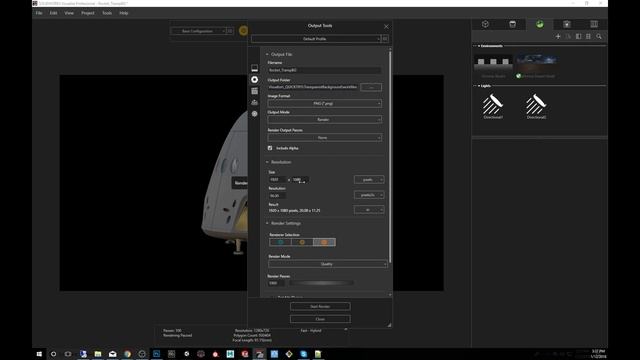
Task: Collapse the Render Settings section
Action: pyautogui.click(x=267, y=223)
